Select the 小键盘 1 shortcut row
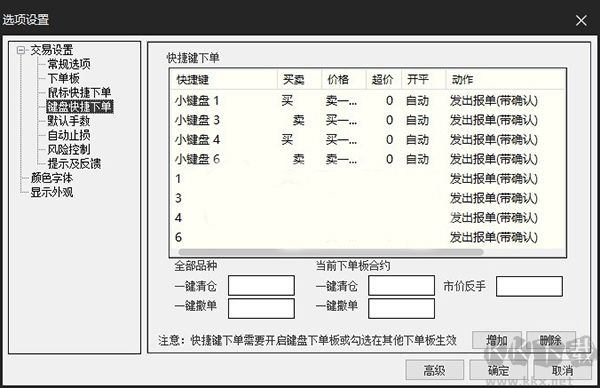 (368, 101)
